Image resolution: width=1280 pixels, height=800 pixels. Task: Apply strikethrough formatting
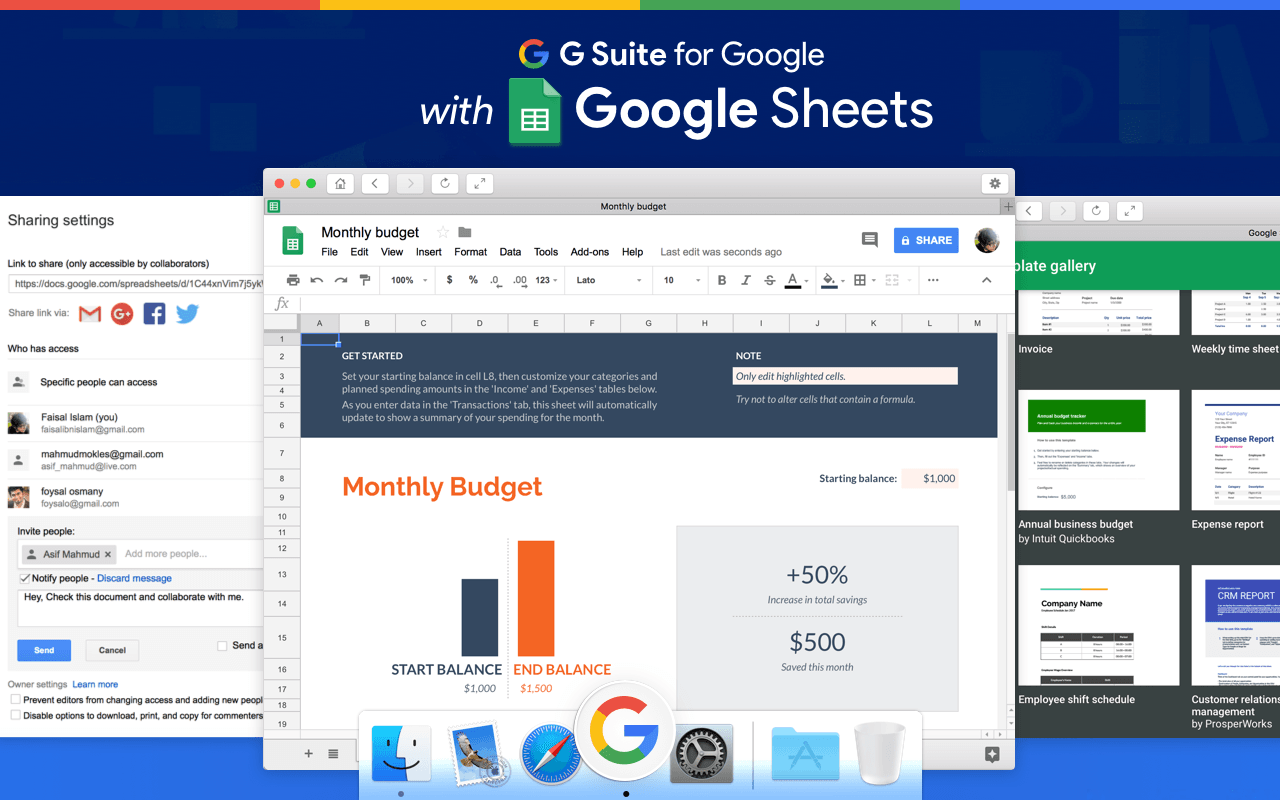[x=769, y=280]
